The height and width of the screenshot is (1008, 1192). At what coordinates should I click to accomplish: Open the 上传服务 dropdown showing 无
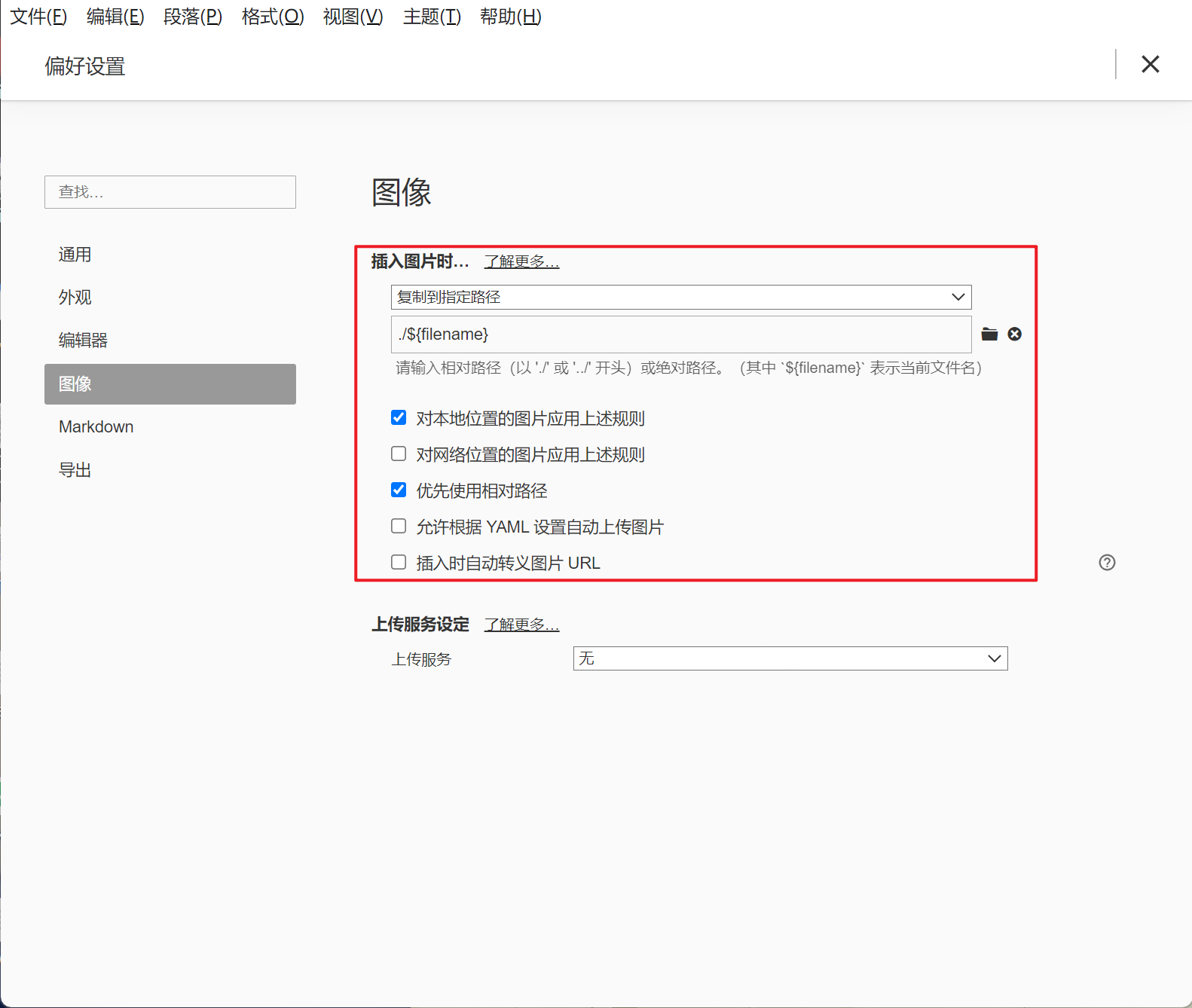790,658
